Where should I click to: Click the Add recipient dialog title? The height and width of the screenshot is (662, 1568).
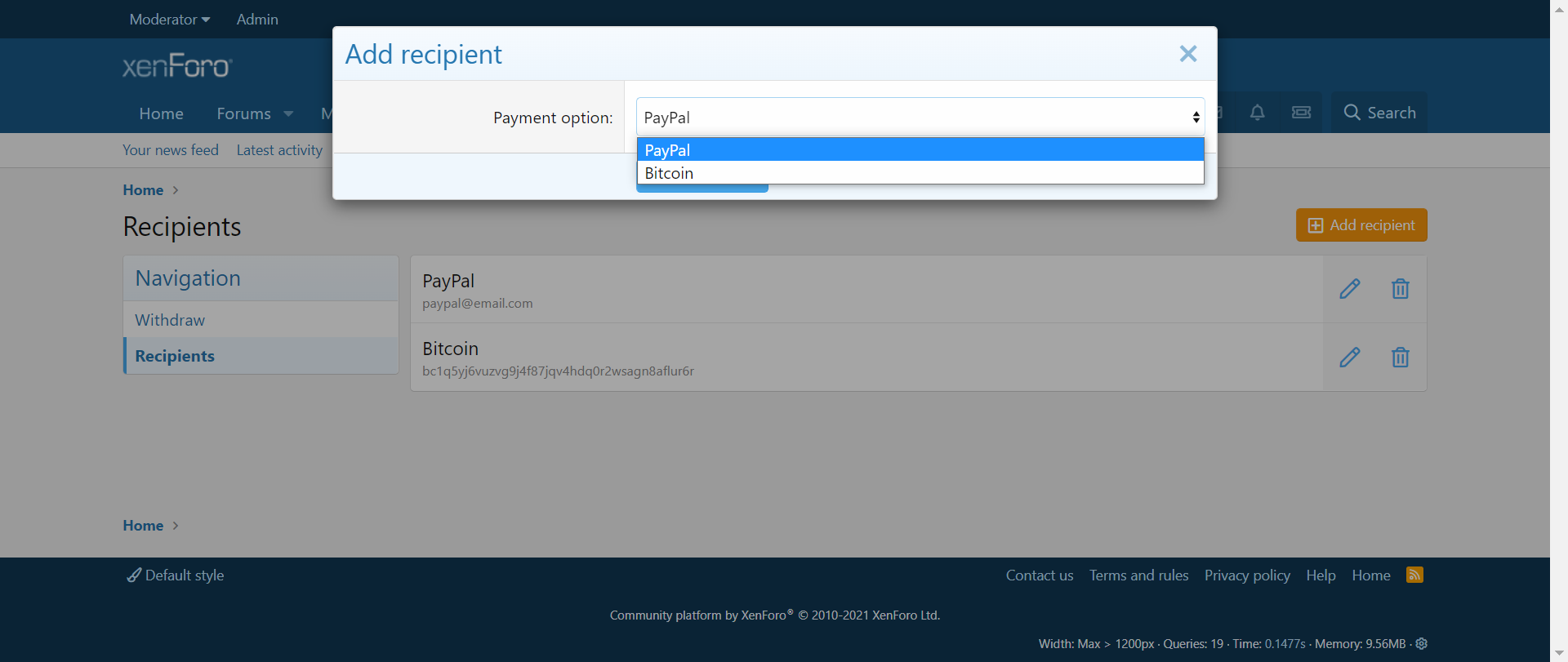[423, 54]
